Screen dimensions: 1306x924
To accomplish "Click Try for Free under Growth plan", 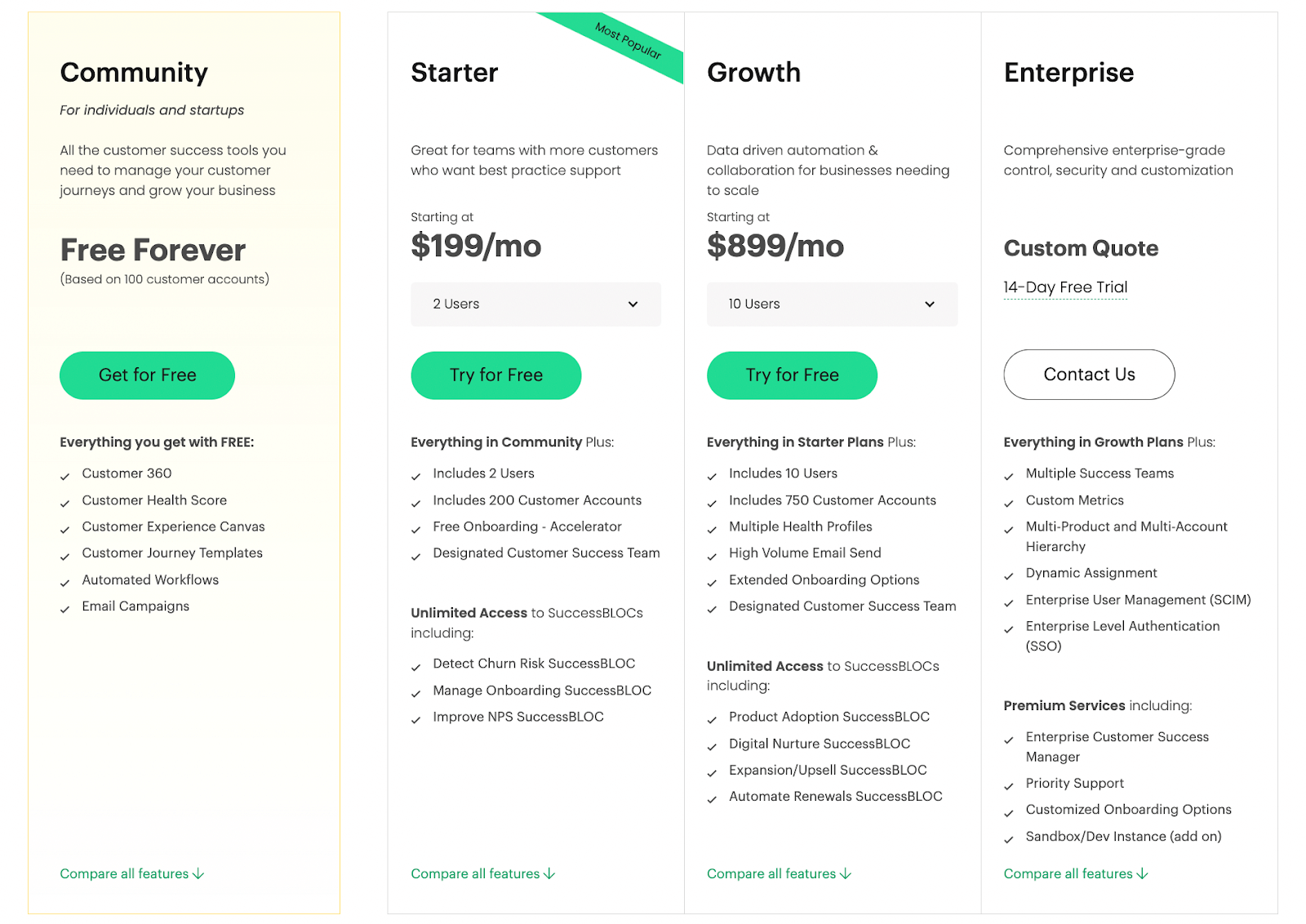I will coord(793,375).
